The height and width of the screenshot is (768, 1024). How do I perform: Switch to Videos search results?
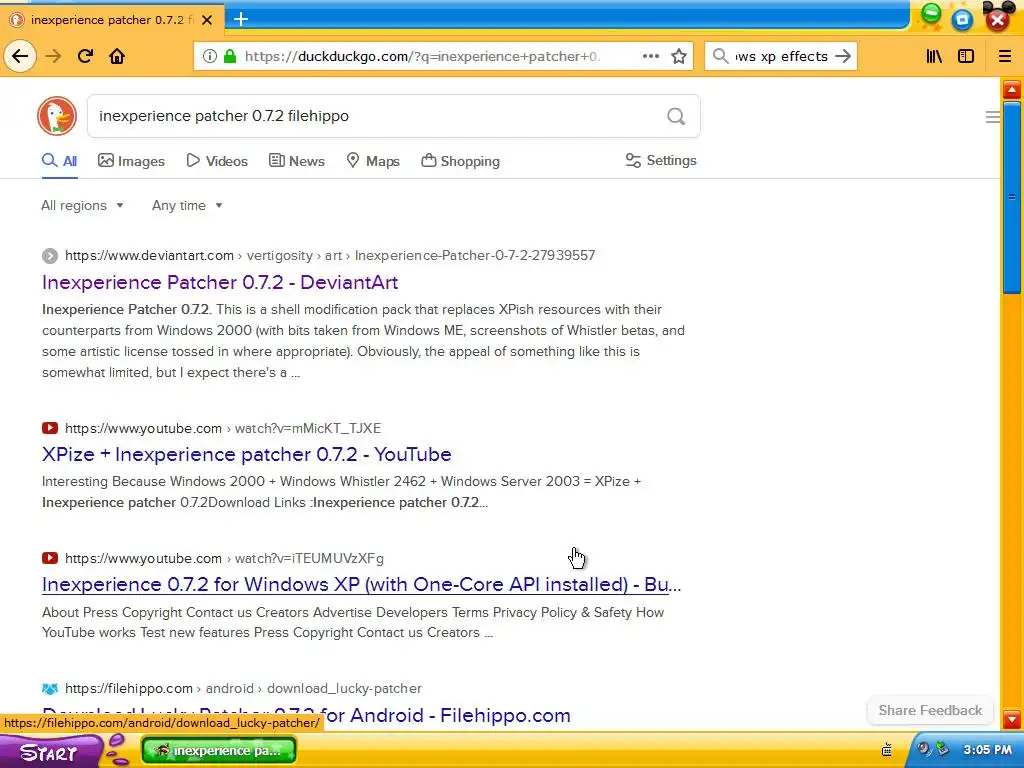click(217, 161)
